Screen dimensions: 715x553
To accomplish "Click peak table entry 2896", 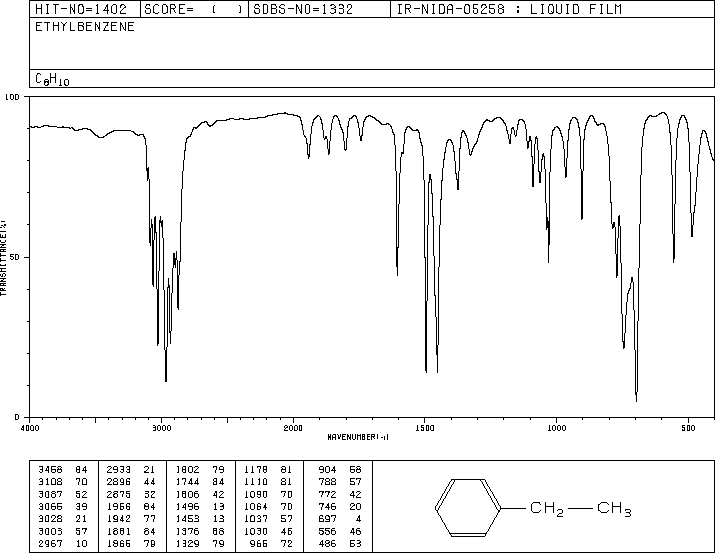I will tap(119, 482).
